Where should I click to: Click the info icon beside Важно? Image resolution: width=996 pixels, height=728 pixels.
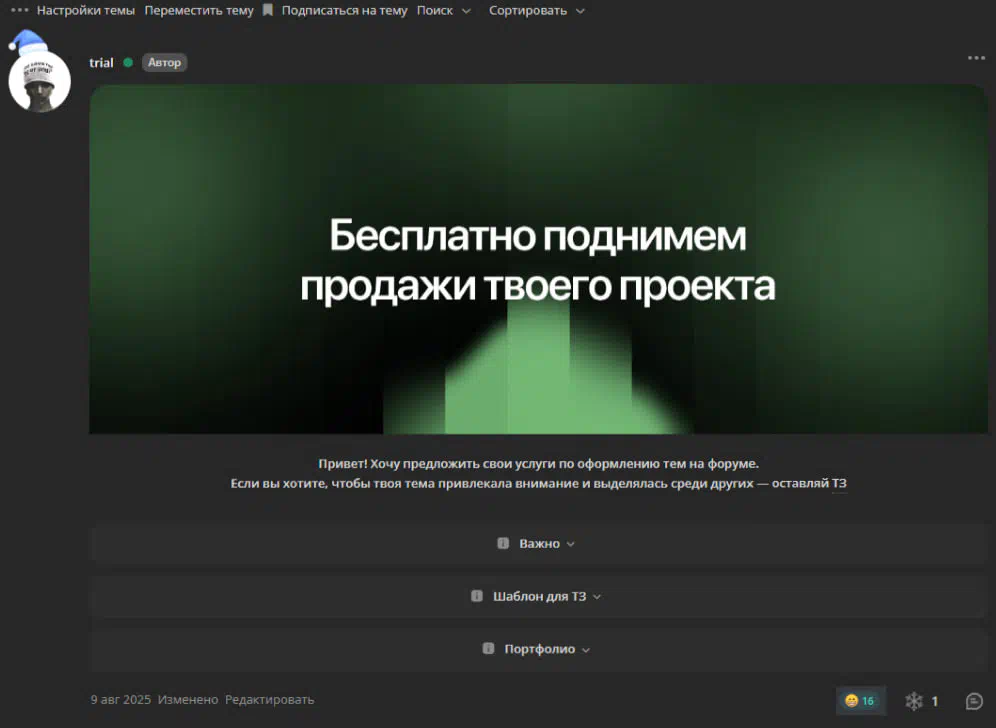click(503, 543)
